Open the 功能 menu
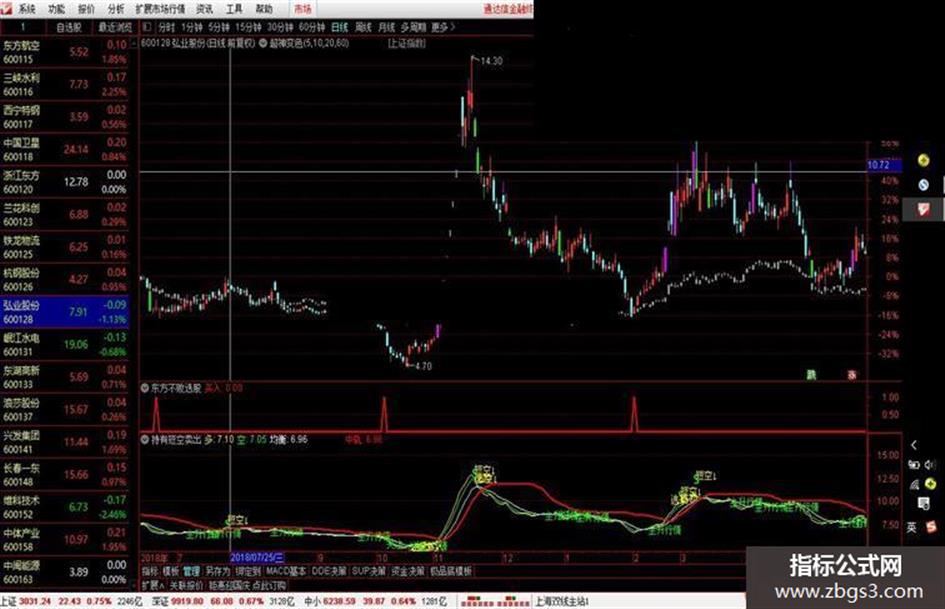This screenshot has height=609, width=945. pyautogui.click(x=57, y=9)
